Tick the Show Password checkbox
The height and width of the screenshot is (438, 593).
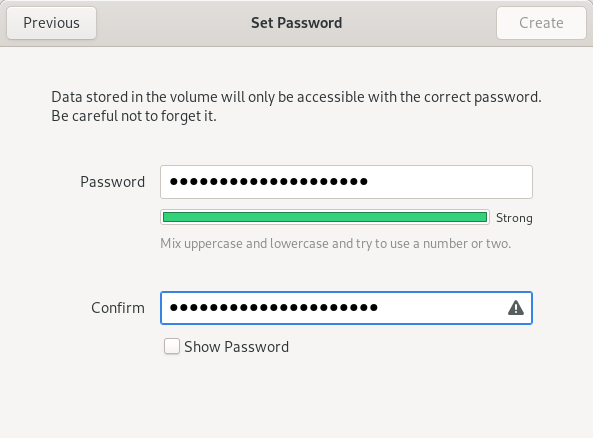(172, 346)
